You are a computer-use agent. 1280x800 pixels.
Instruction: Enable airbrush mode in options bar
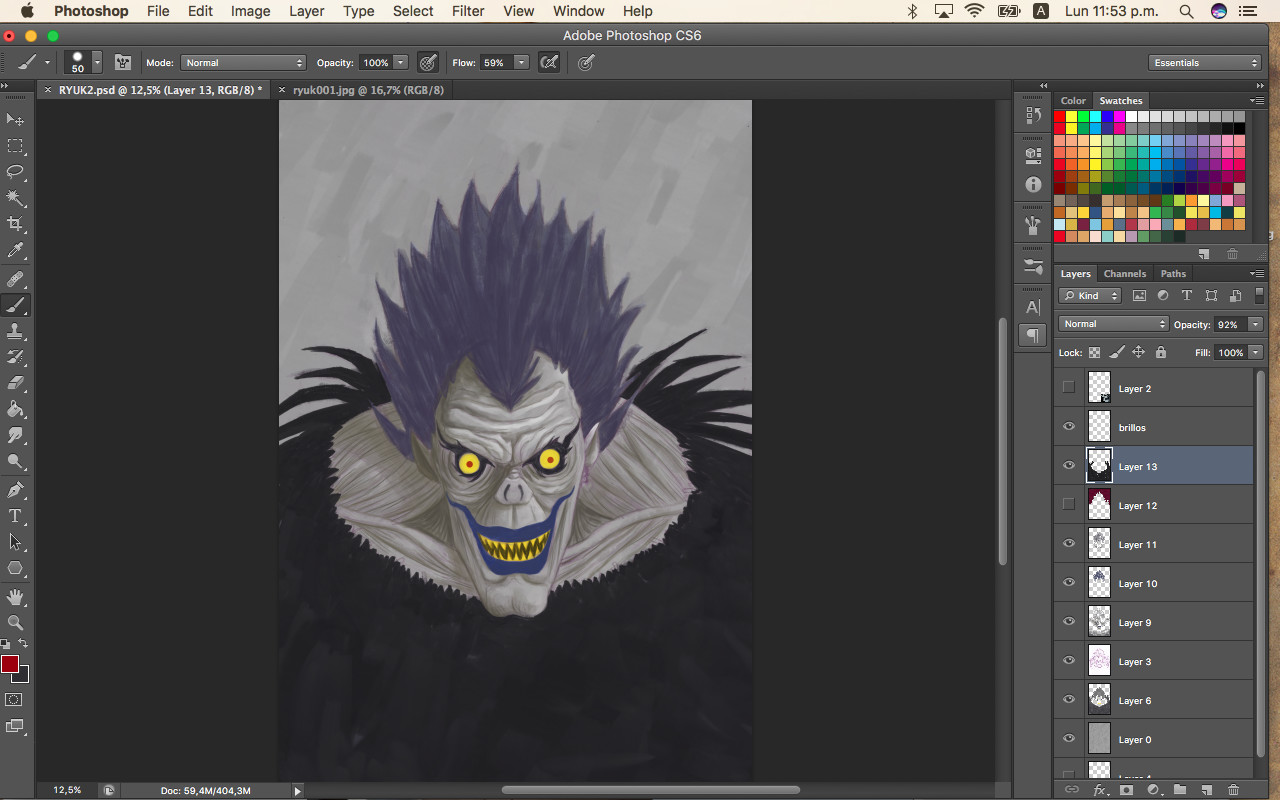tap(549, 62)
